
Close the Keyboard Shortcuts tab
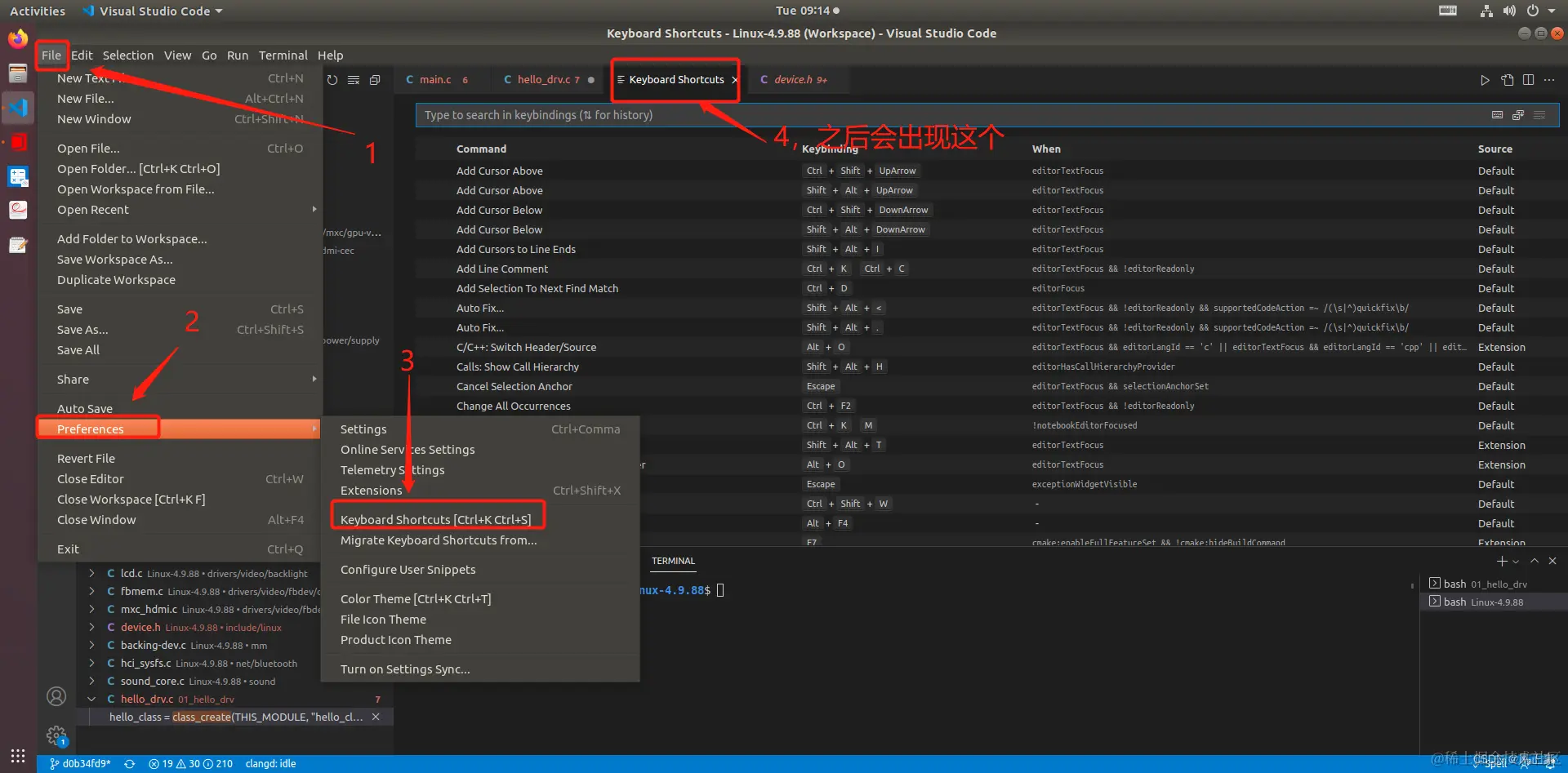pos(734,80)
